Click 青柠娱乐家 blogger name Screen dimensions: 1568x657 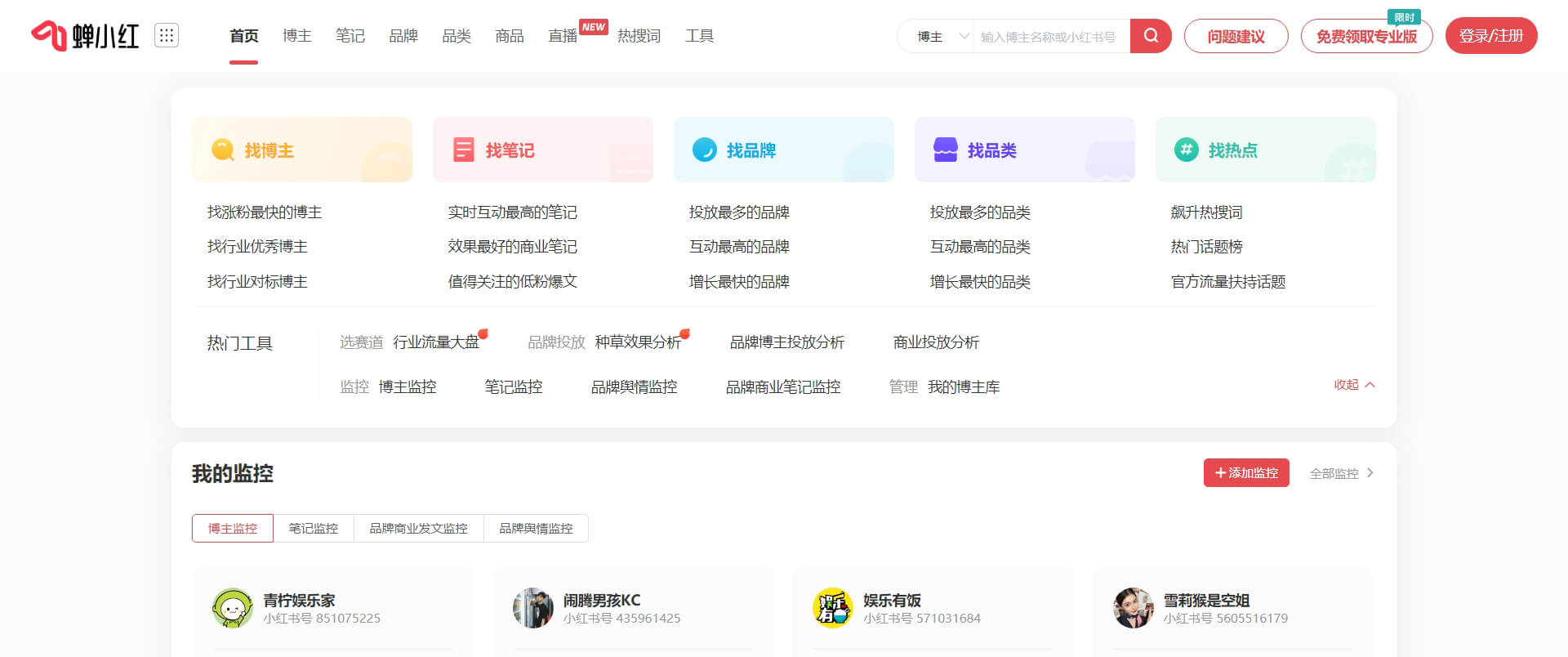(x=299, y=601)
